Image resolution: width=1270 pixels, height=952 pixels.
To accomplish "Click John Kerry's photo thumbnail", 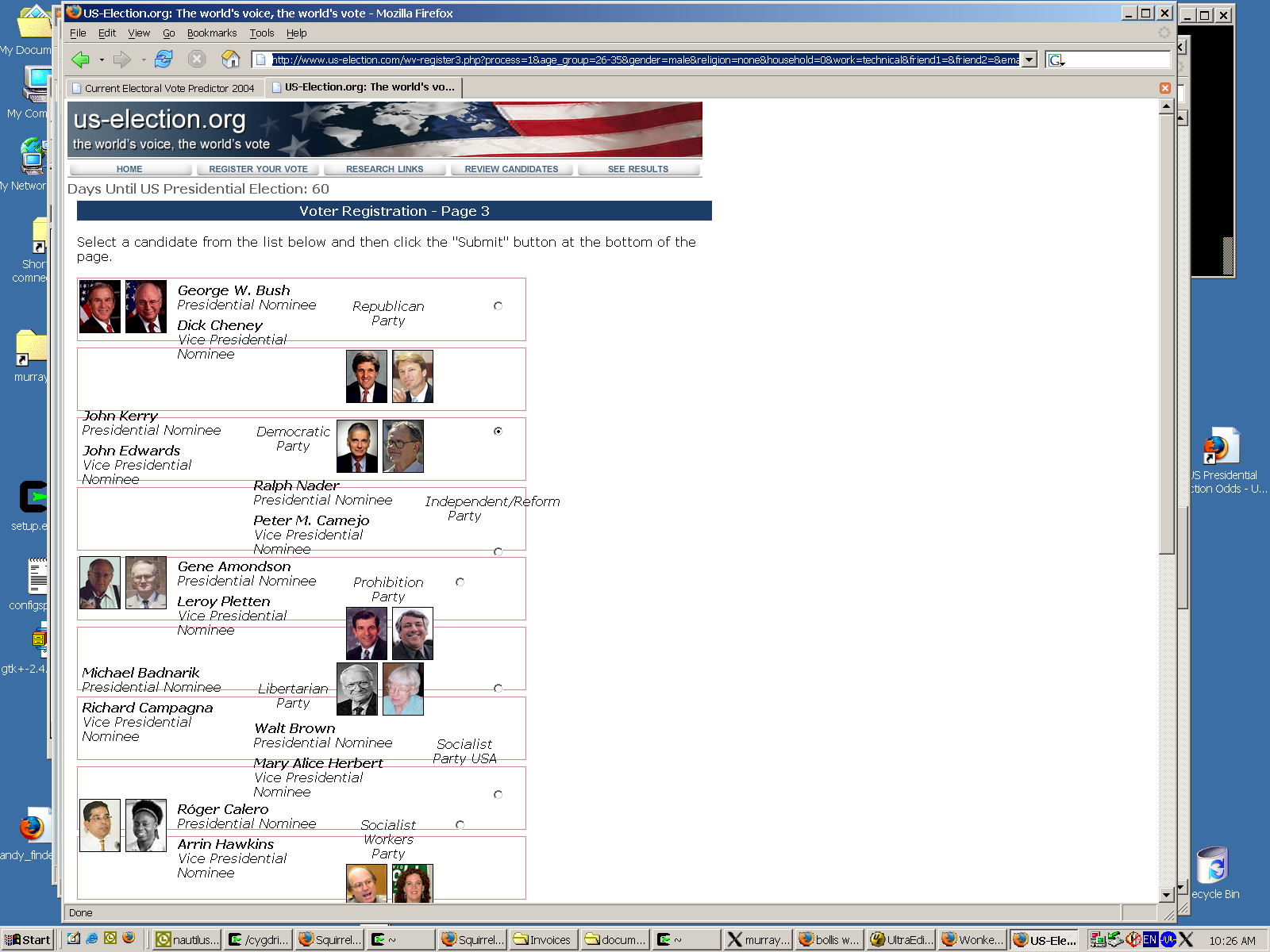I will [x=367, y=376].
